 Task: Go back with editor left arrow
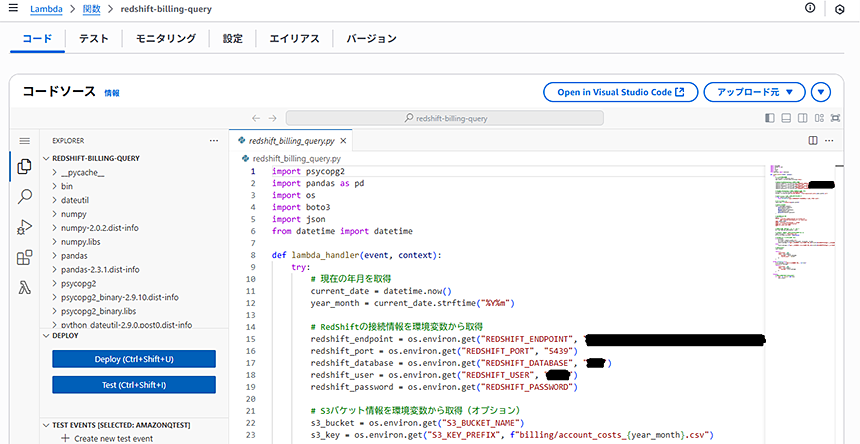pos(256,118)
